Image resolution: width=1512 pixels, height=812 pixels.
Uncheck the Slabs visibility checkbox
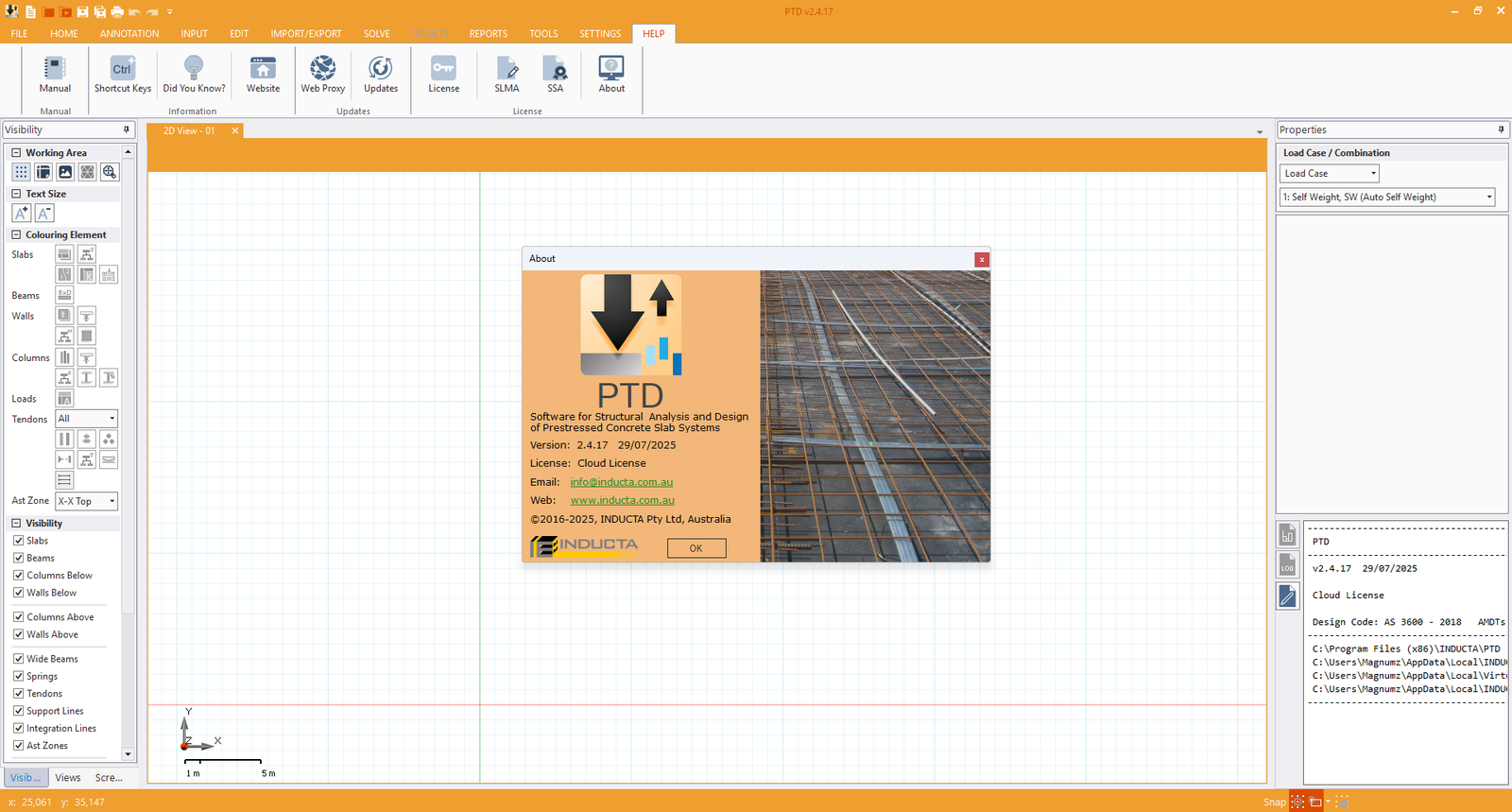click(x=18, y=541)
